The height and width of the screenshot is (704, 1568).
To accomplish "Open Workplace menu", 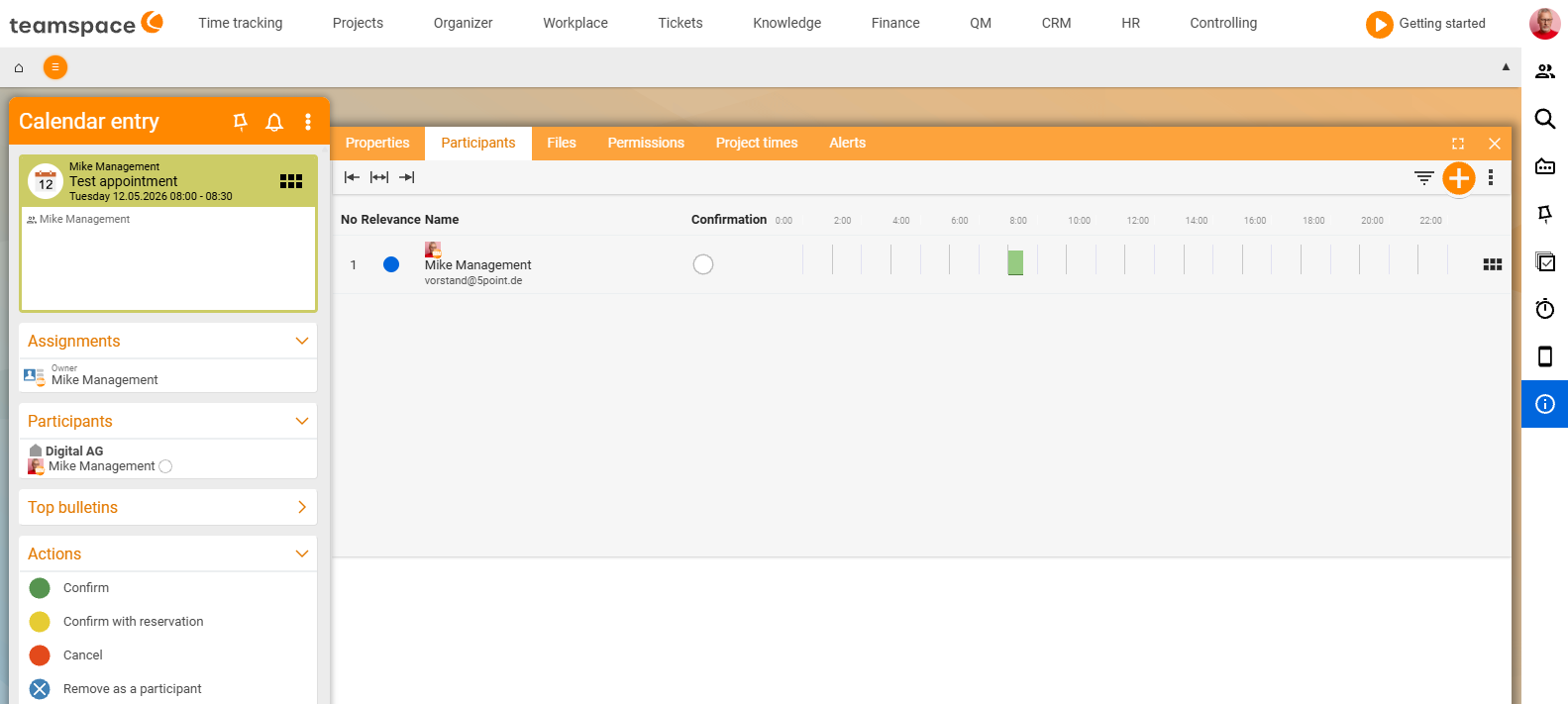I will [575, 23].
